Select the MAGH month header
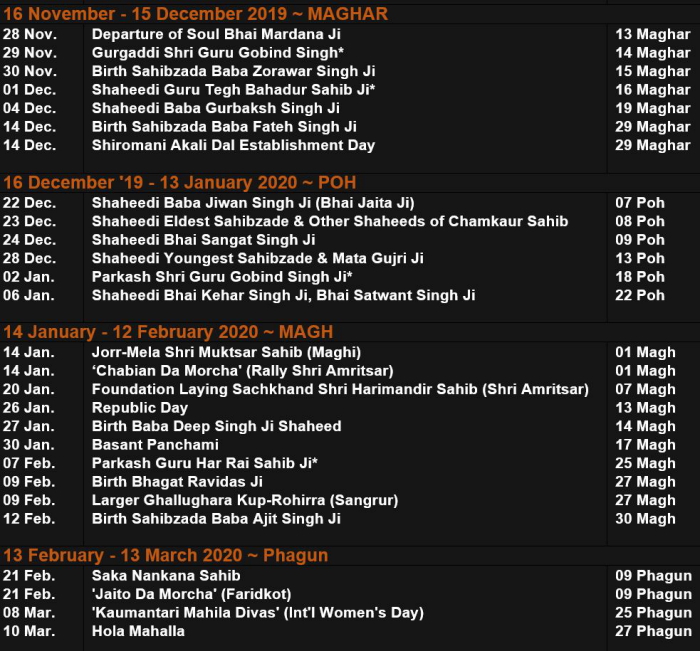The height and width of the screenshot is (651, 700). click(x=168, y=332)
